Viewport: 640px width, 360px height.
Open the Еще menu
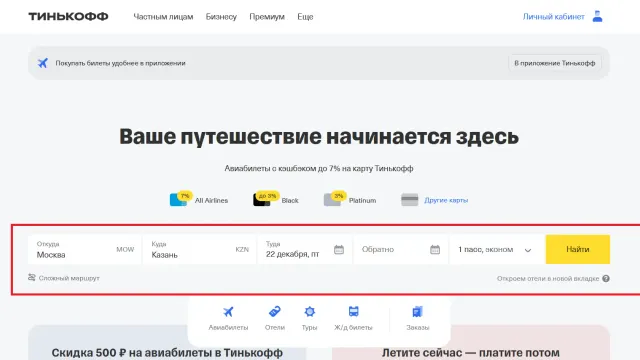coord(305,17)
